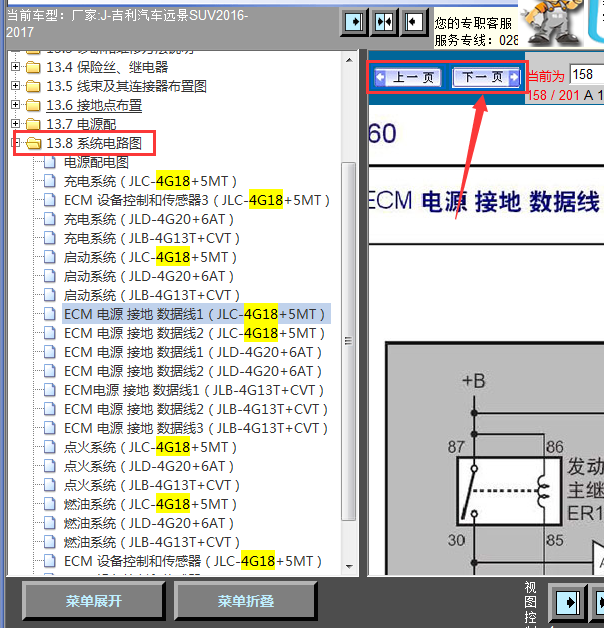Expand the 13.7 电源配 node
Screen dimensions: 604x628
tap(15, 123)
